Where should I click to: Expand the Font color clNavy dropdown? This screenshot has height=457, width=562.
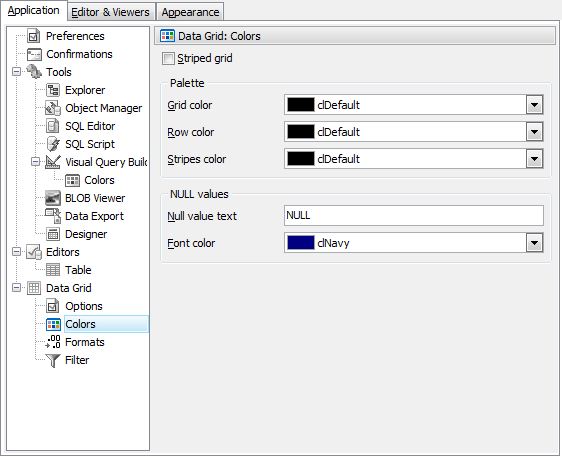pos(534,243)
